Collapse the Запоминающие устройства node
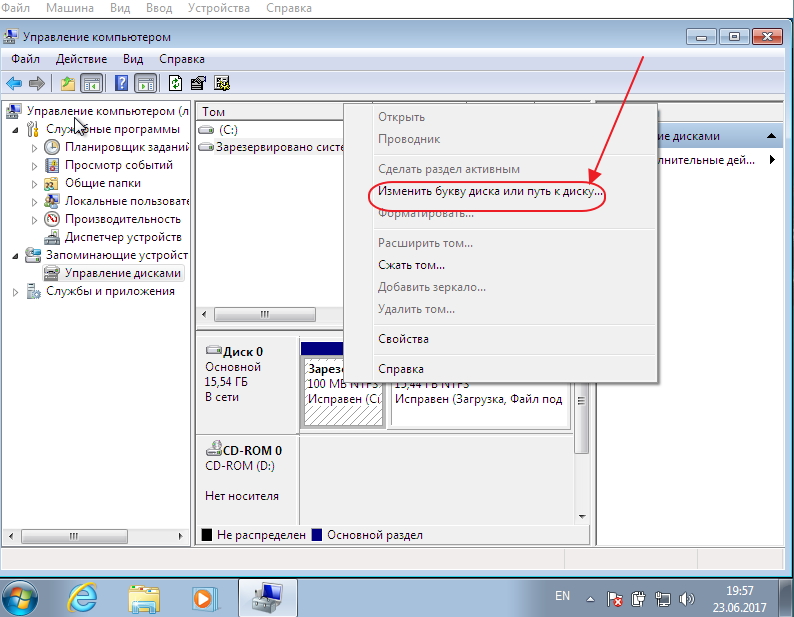The width and height of the screenshot is (794, 617). click(16, 256)
